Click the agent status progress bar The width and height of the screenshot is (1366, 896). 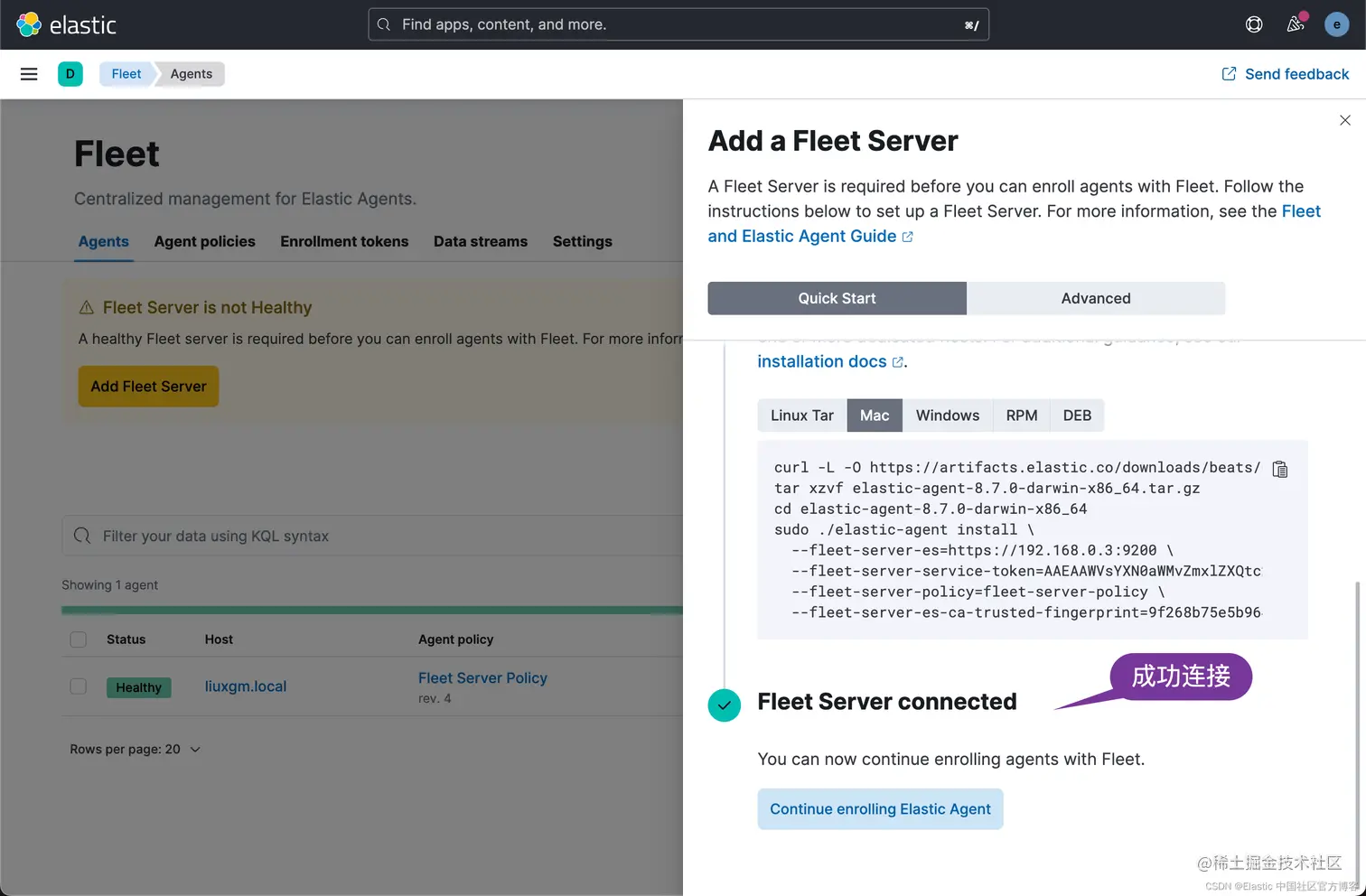point(372,611)
